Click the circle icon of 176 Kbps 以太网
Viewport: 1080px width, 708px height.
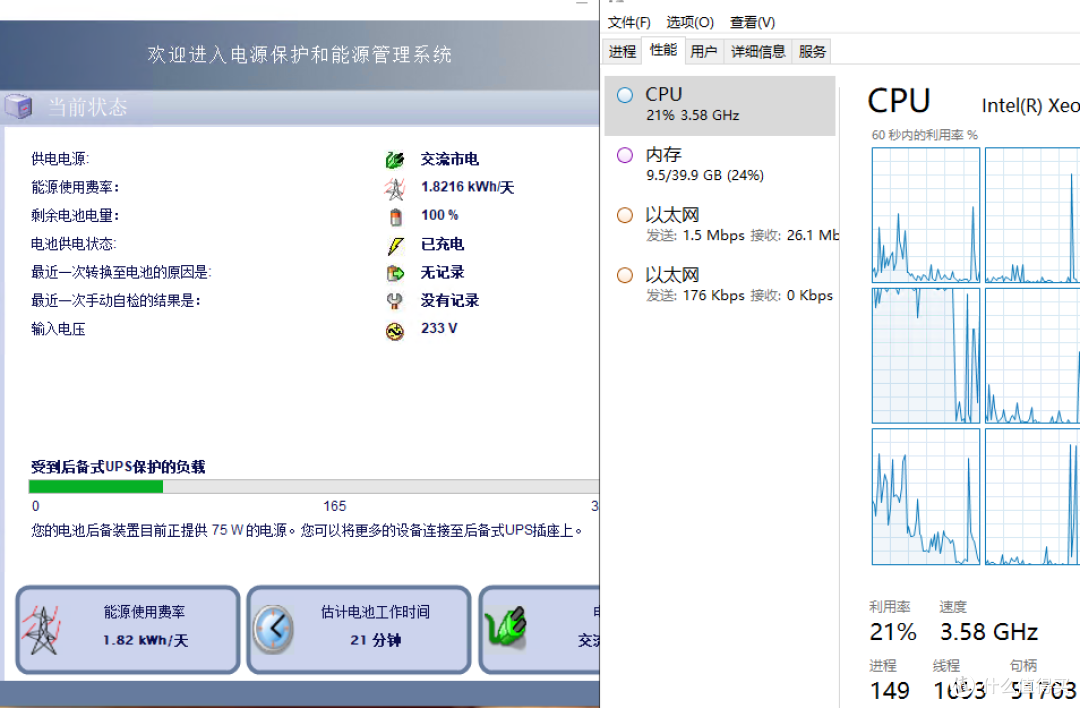point(625,275)
